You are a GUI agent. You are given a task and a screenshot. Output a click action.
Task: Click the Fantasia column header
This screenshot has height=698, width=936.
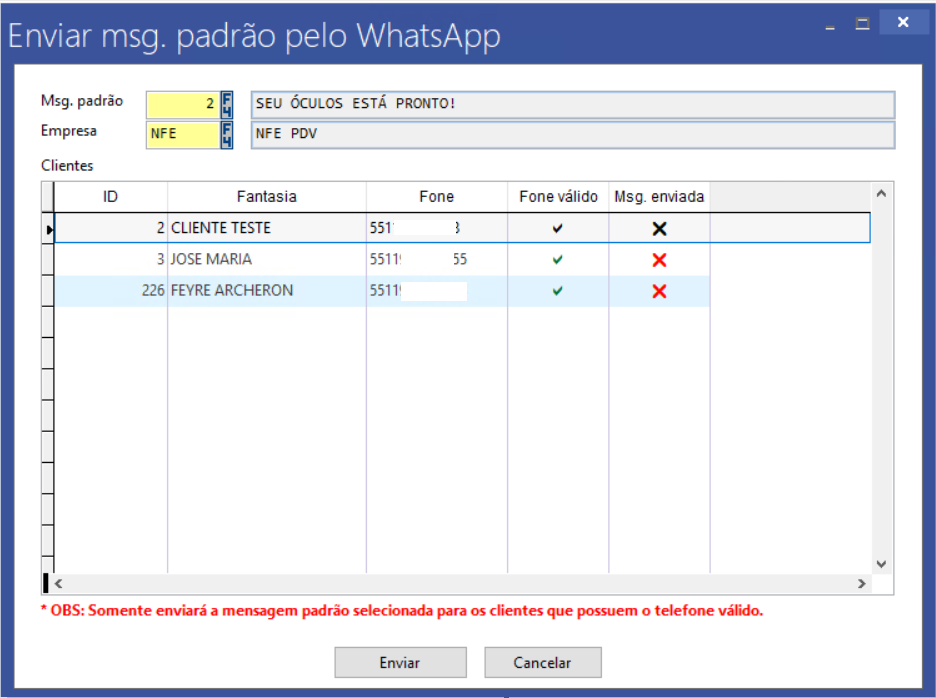[x=266, y=197]
